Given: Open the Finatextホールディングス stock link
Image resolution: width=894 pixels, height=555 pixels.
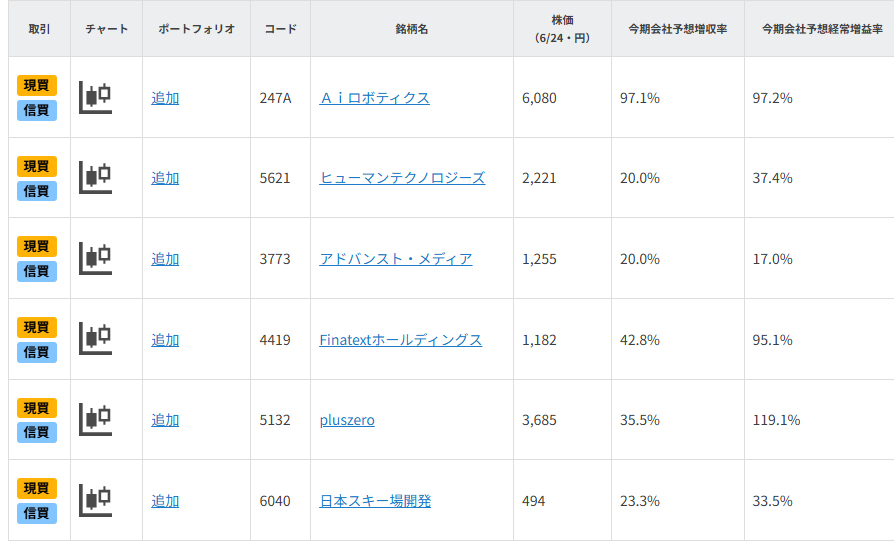Looking at the screenshot, I should [401, 340].
